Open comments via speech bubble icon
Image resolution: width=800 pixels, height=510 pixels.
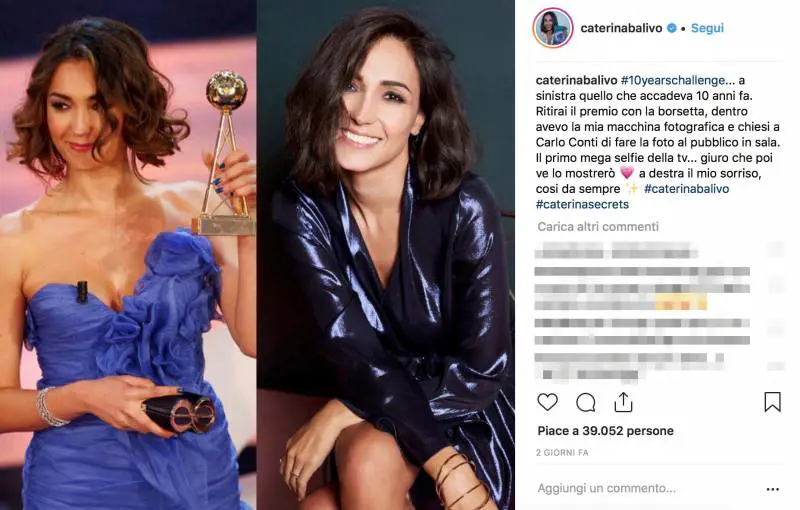[x=586, y=403]
